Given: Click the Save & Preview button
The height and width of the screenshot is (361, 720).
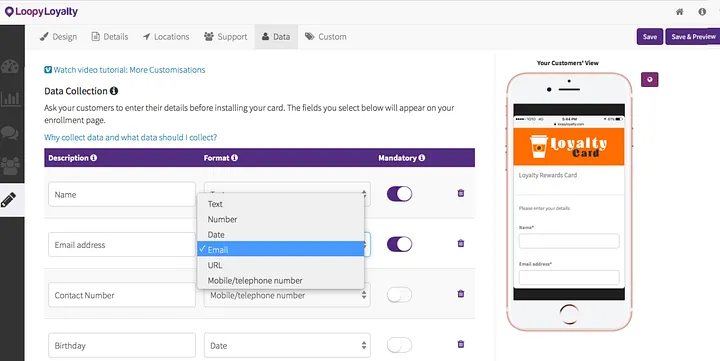Looking at the screenshot, I should point(693,37).
